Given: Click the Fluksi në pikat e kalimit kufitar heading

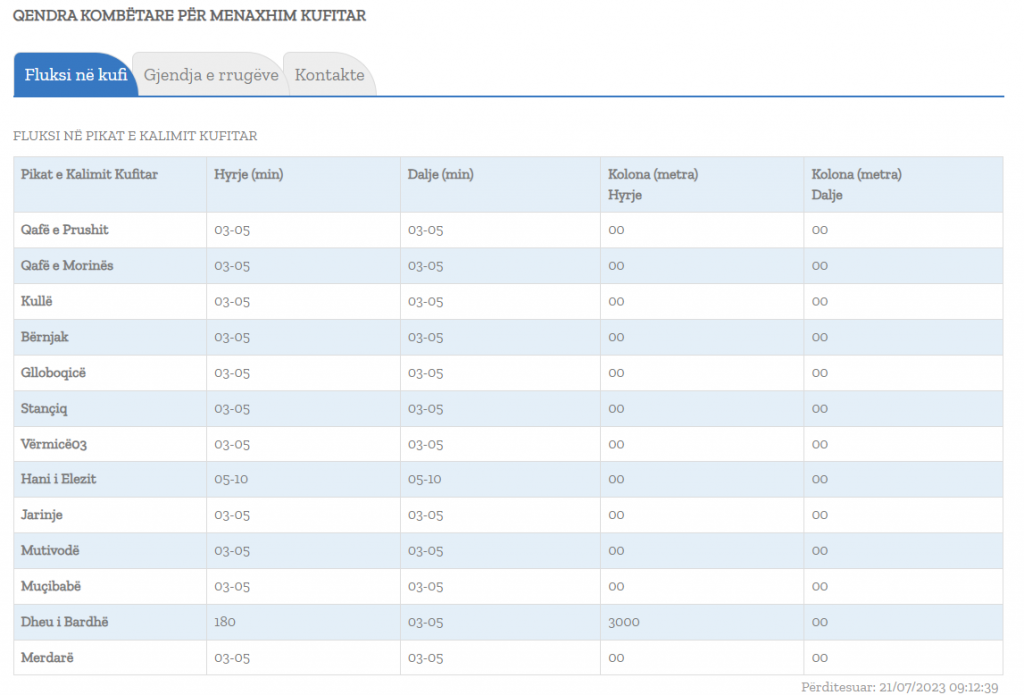Looking at the screenshot, I should (135, 136).
